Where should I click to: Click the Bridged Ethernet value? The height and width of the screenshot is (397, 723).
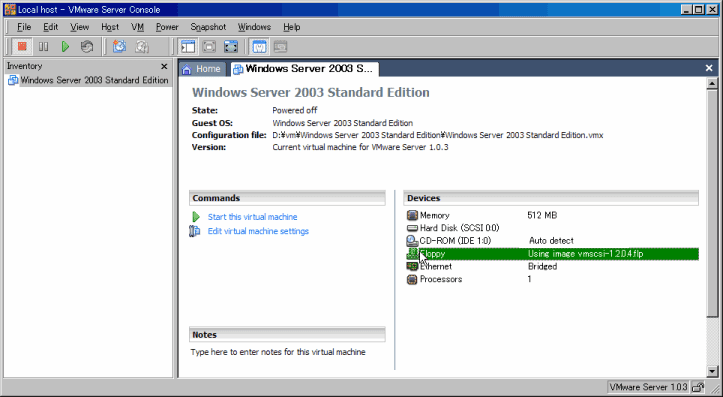[x=542, y=267]
